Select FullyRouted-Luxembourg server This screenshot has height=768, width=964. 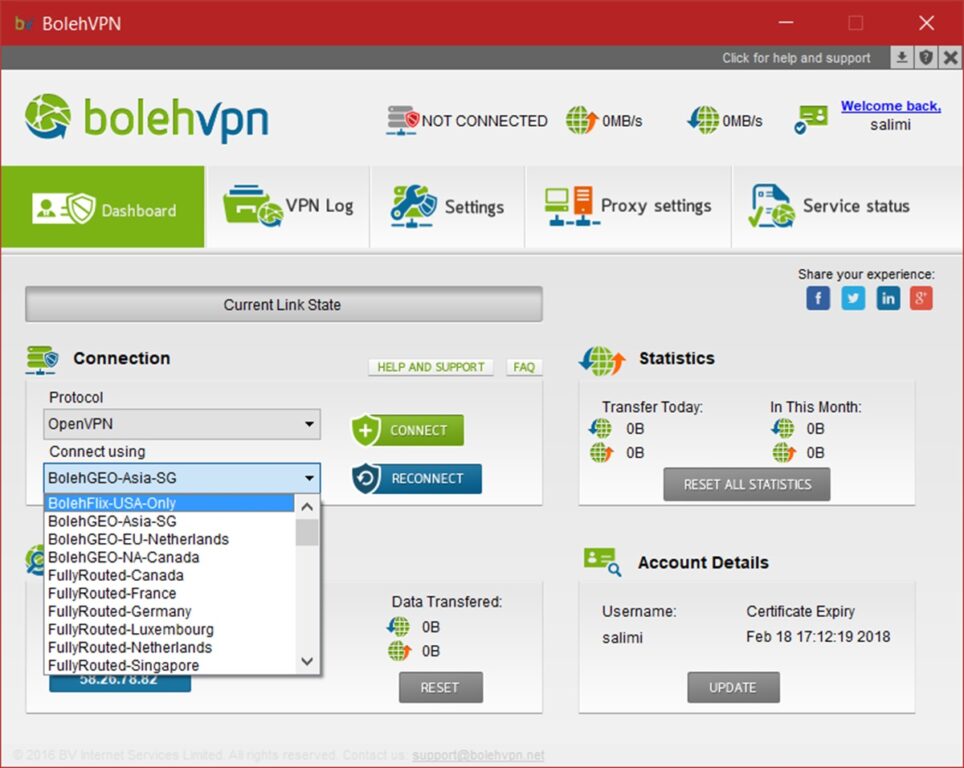pyautogui.click(x=170, y=630)
